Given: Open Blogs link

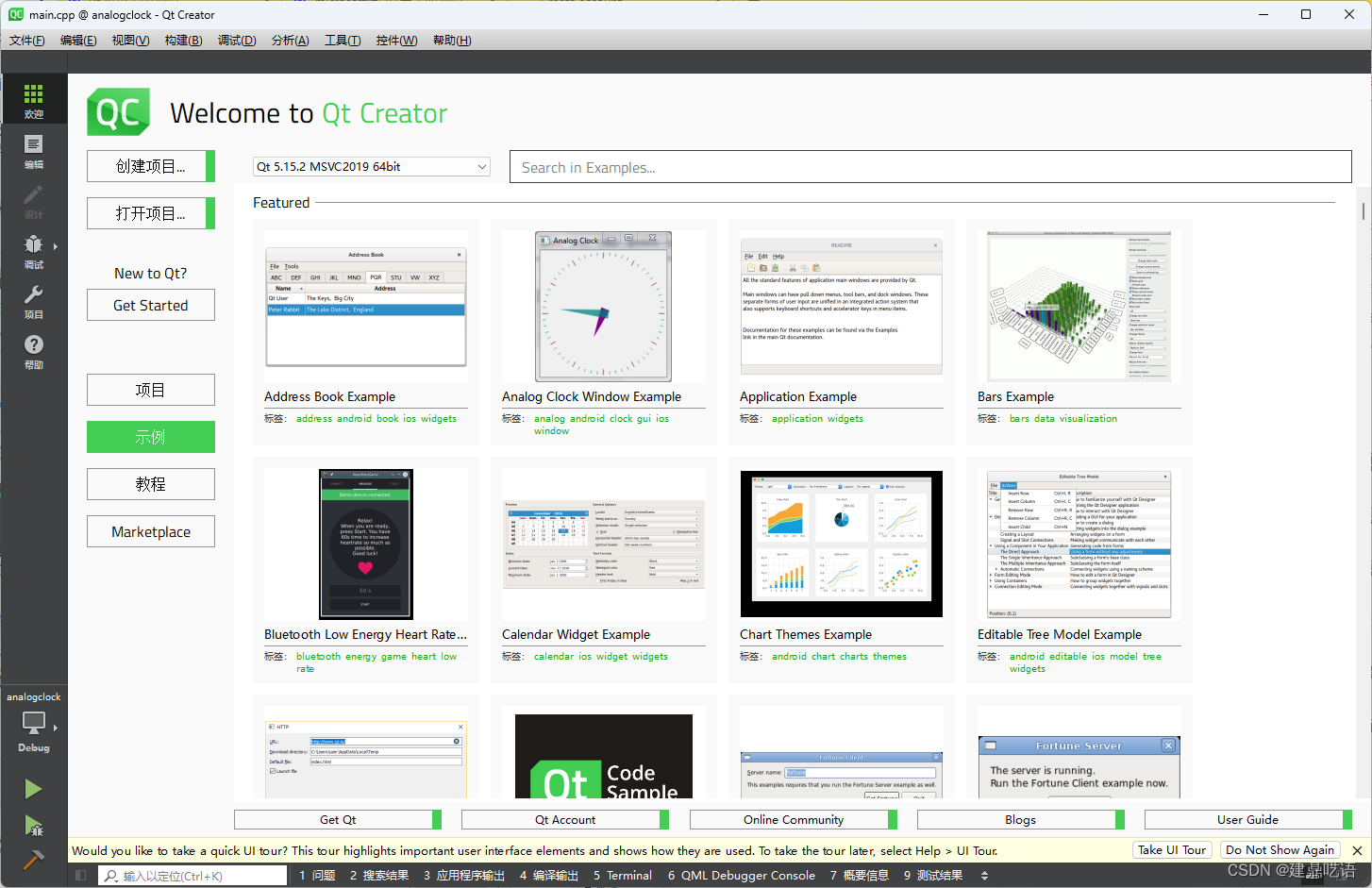Looking at the screenshot, I should click(x=1021, y=819).
